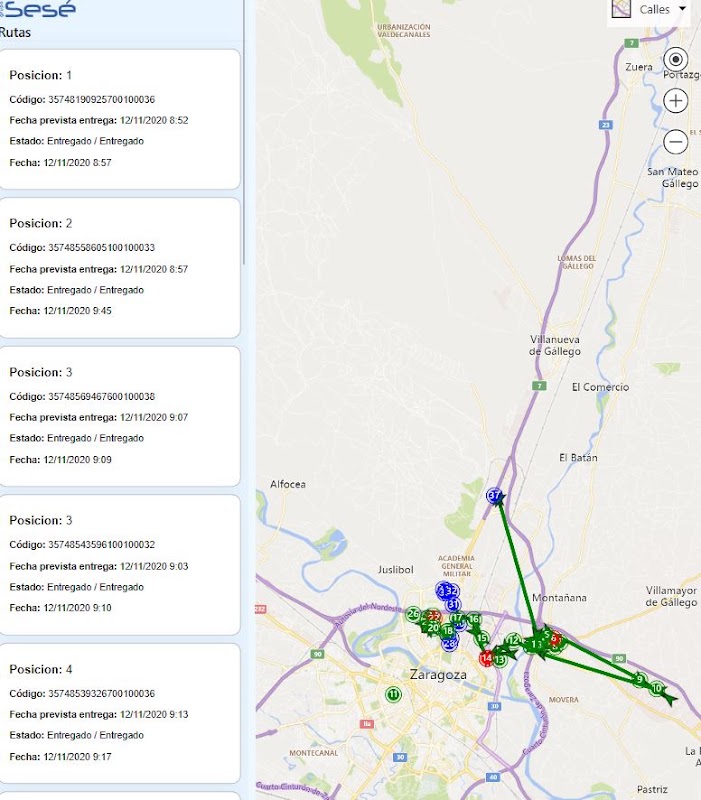Screen dimensions: 701x800
Task: Select green stop marker 20
Action: coord(433,628)
